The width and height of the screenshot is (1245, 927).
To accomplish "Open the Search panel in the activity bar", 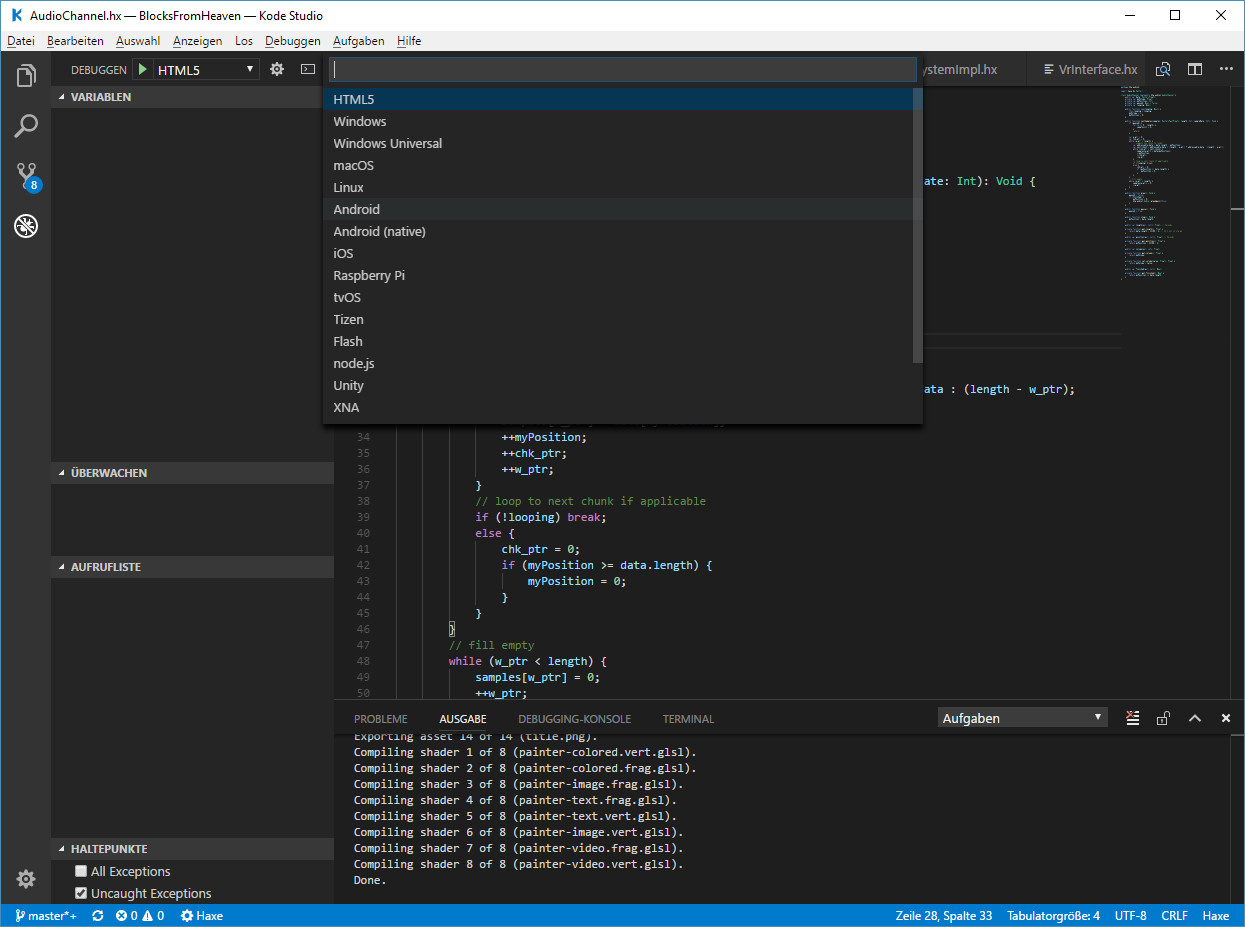I will tap(25, 125).
